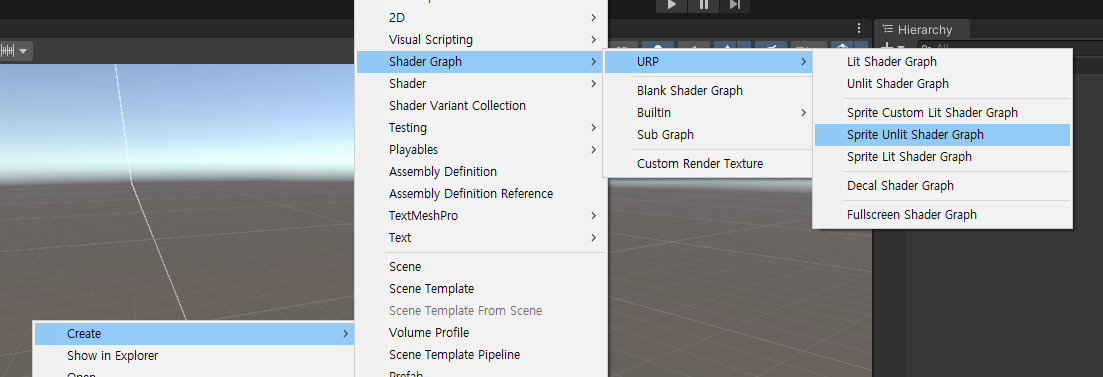Start Play mode with the play button
The image size is (1103, 377).
coord(672,5)
